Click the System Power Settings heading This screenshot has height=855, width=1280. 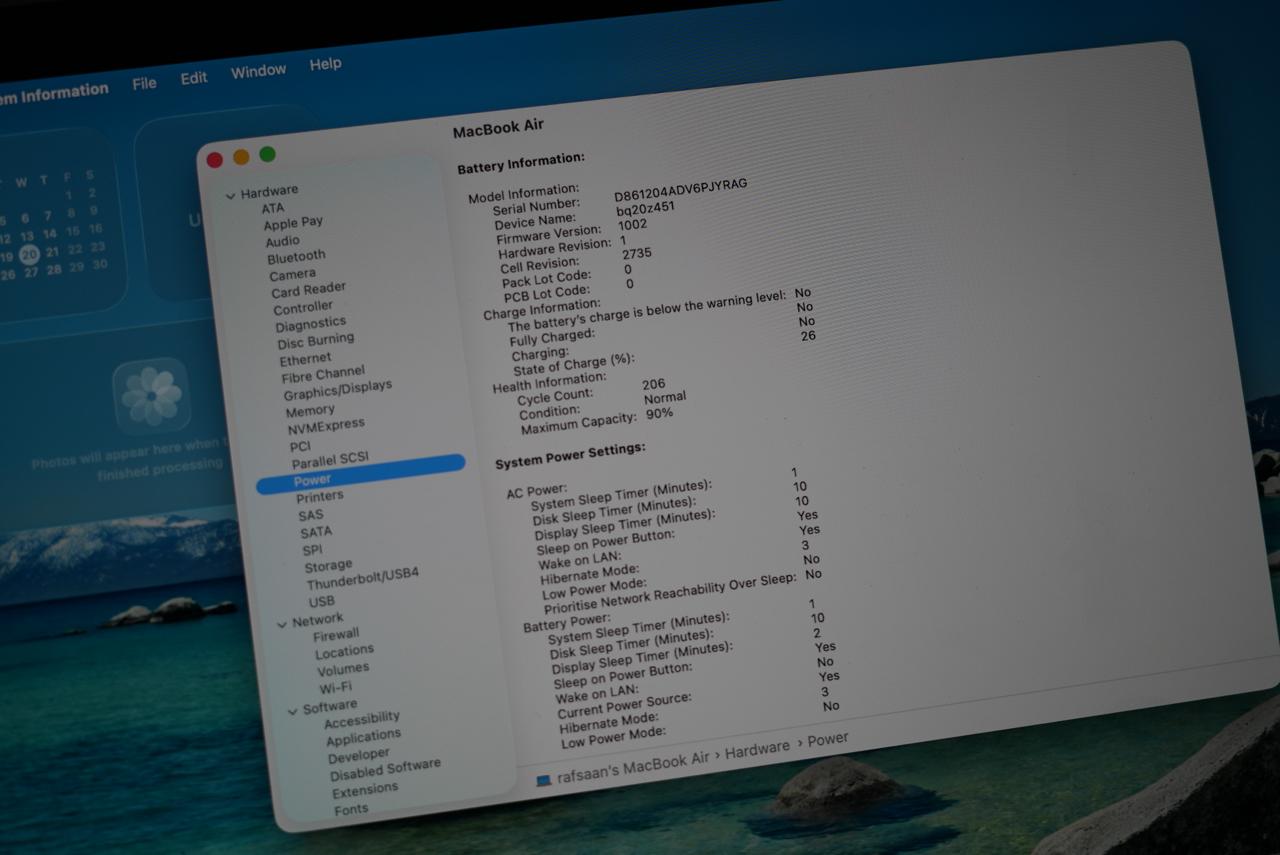pos(570,455)
